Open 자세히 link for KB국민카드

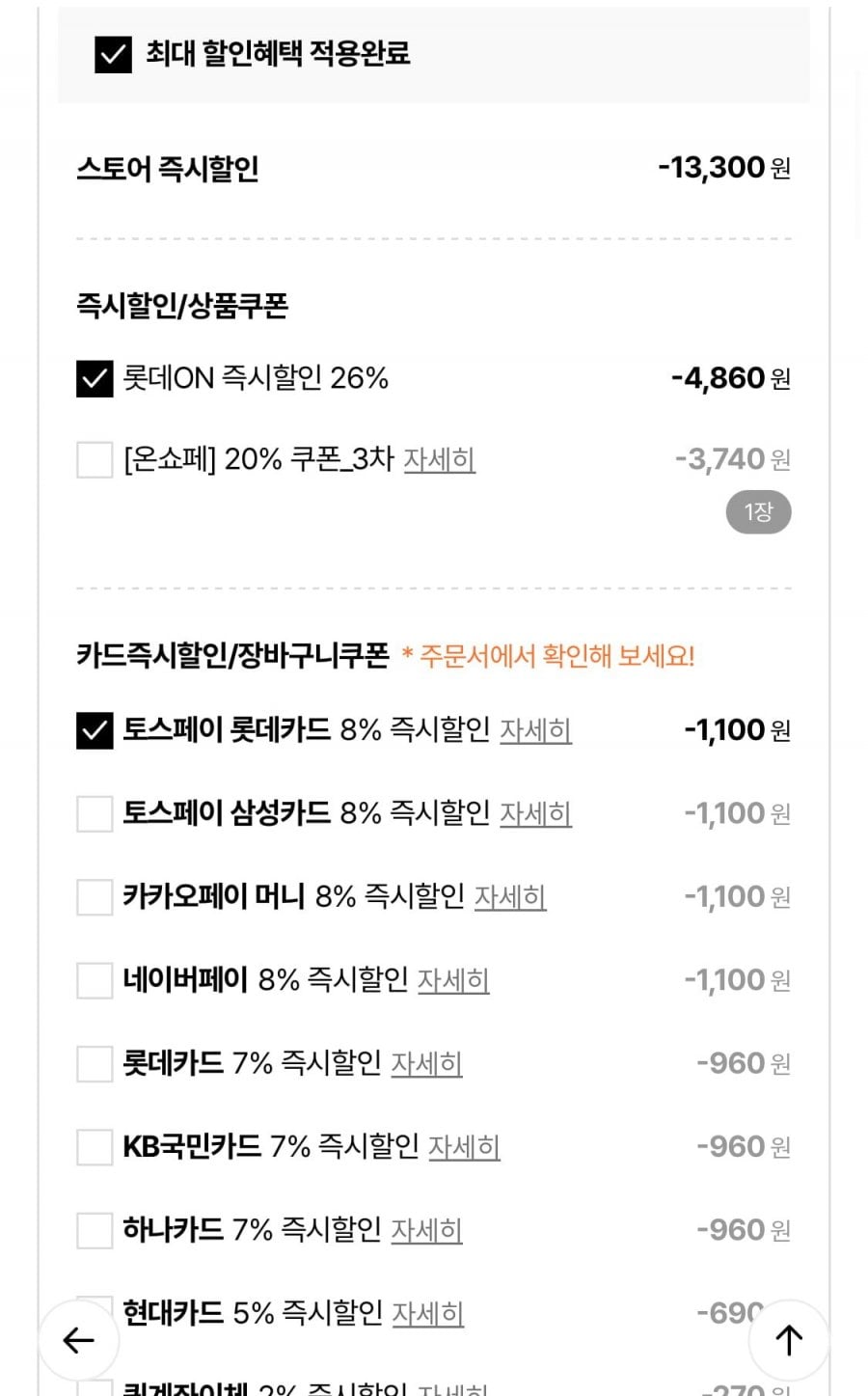(x=464, y=1147)
